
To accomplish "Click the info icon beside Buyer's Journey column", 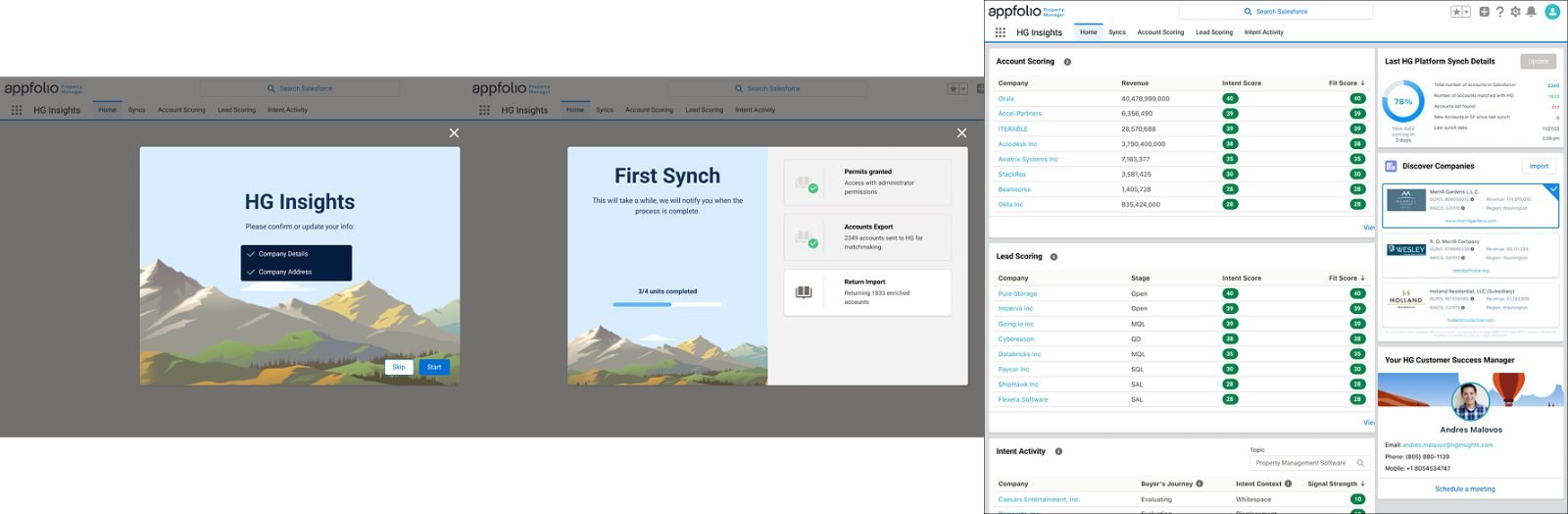I will click(x=1200, y=484).
